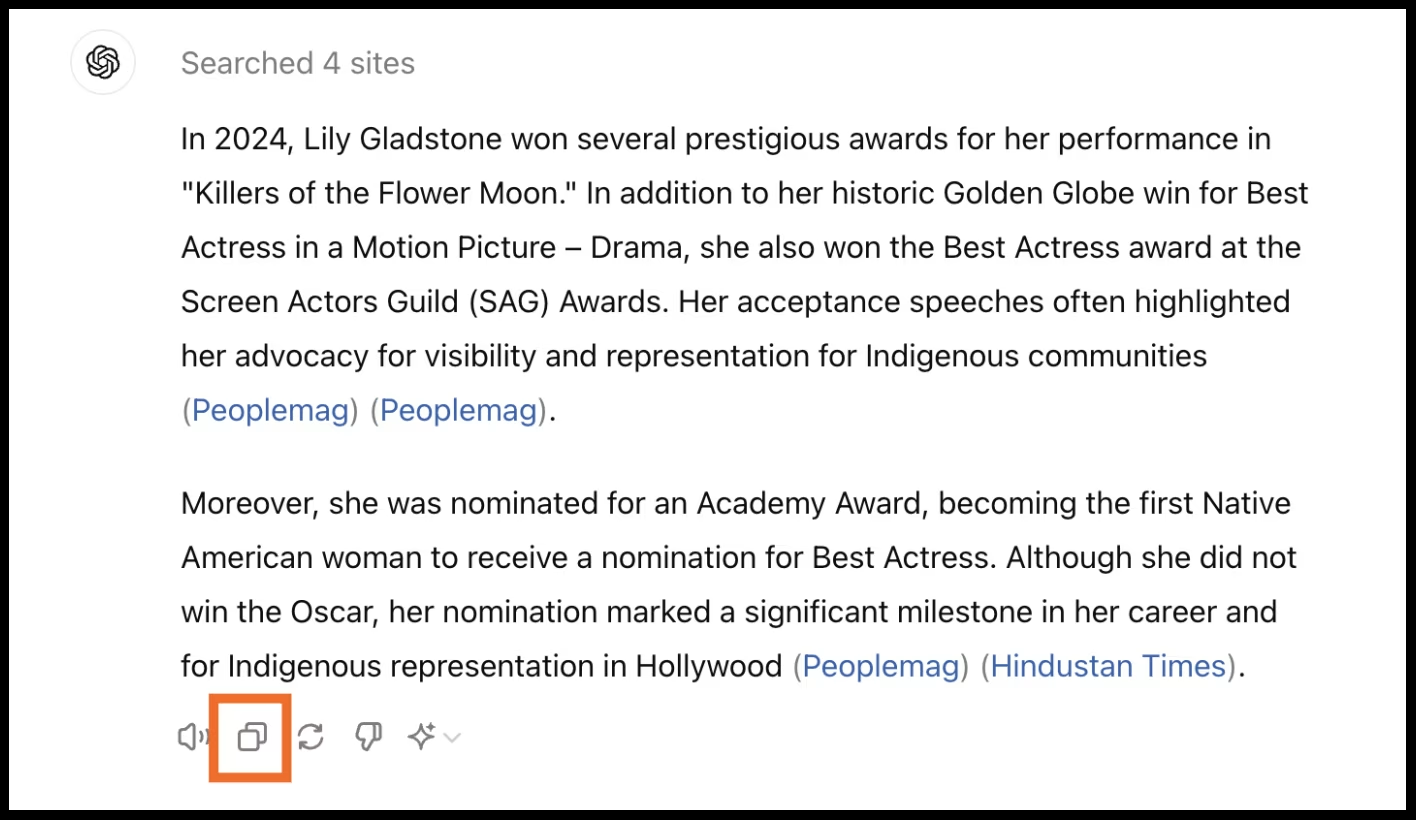Click the ChatGPT logo avatar
1416x820 pixels.
coord(103,63)
